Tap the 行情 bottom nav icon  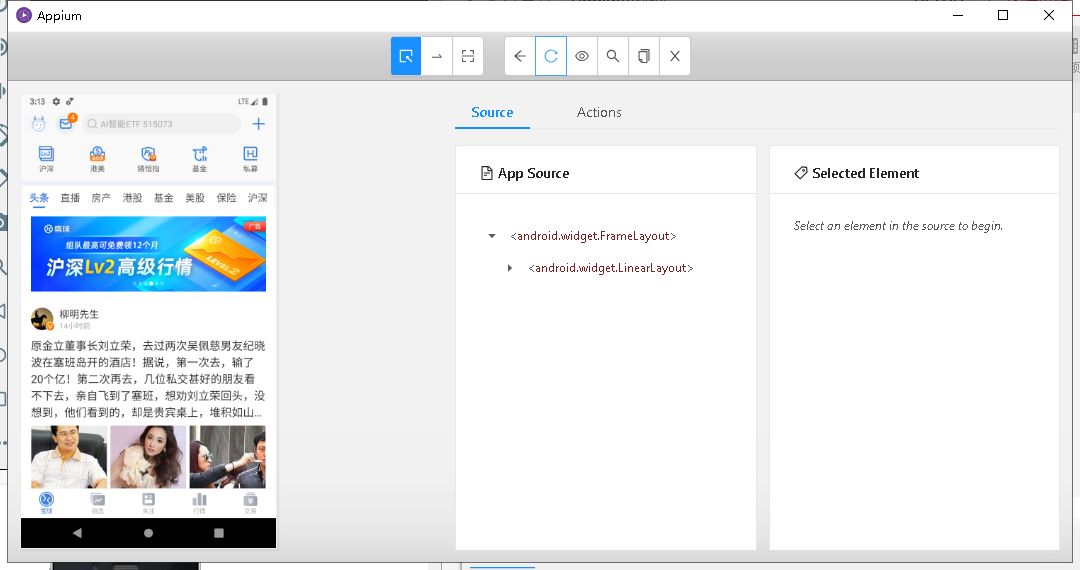[x=199, y=503]
